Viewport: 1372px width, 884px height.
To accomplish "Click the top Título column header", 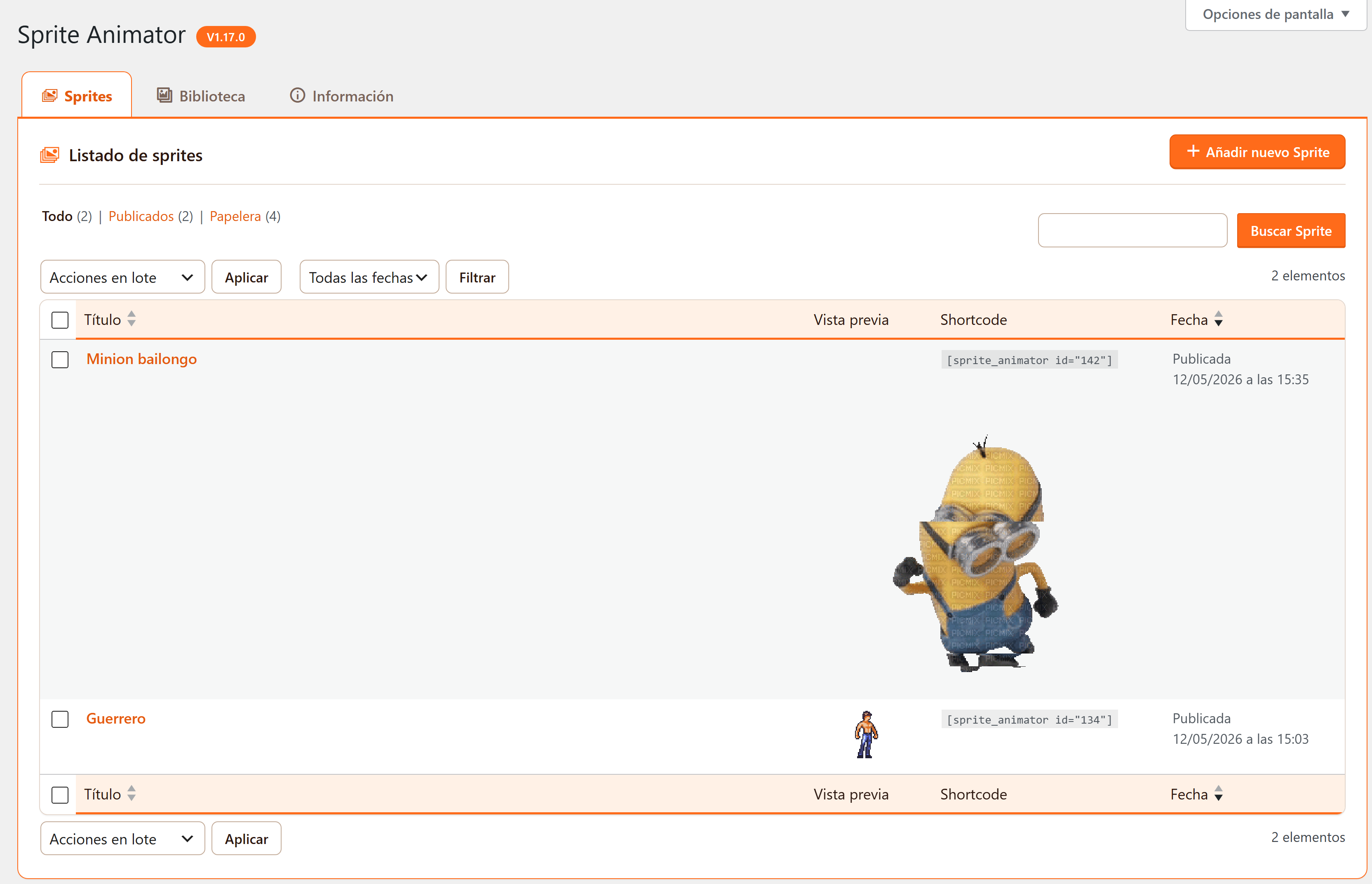I will (103, 320).
